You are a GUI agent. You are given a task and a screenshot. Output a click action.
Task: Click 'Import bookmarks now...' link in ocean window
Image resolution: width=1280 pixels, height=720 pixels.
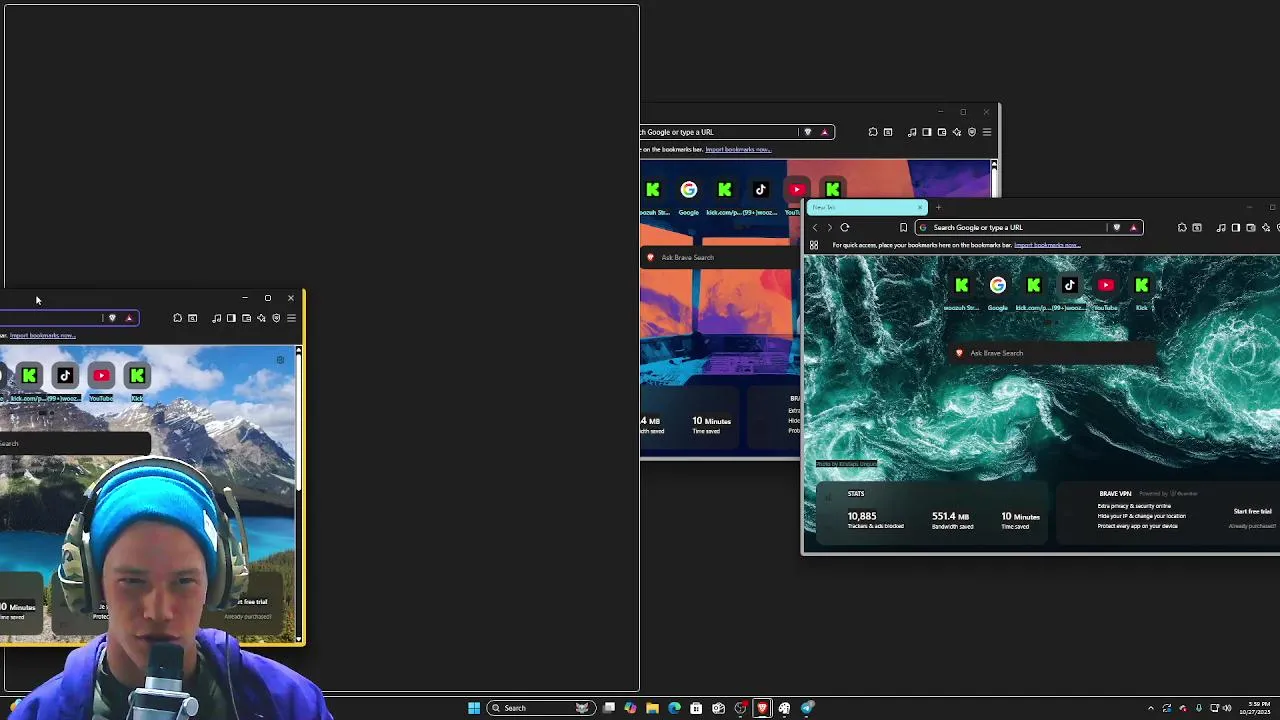[x=1047, y=245]
